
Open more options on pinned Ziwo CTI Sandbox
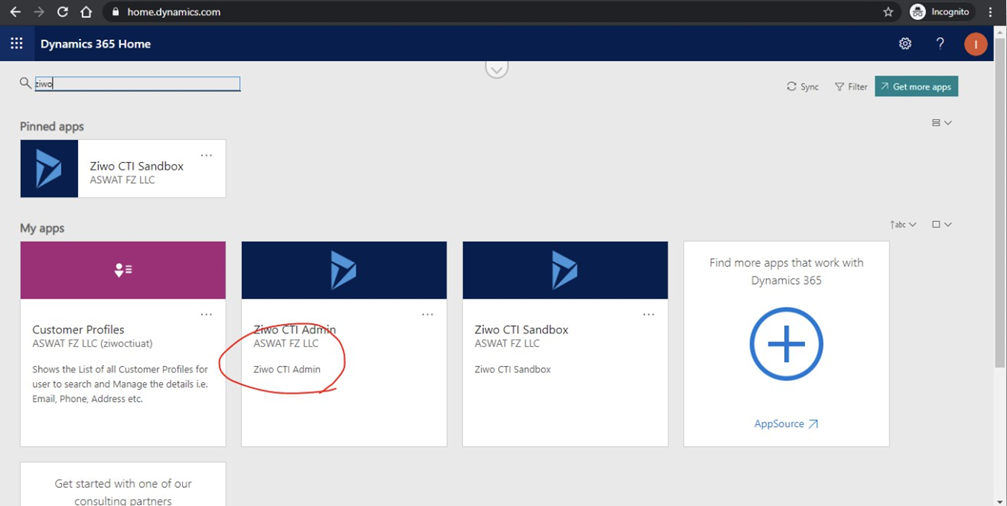[x=206, y=155]
